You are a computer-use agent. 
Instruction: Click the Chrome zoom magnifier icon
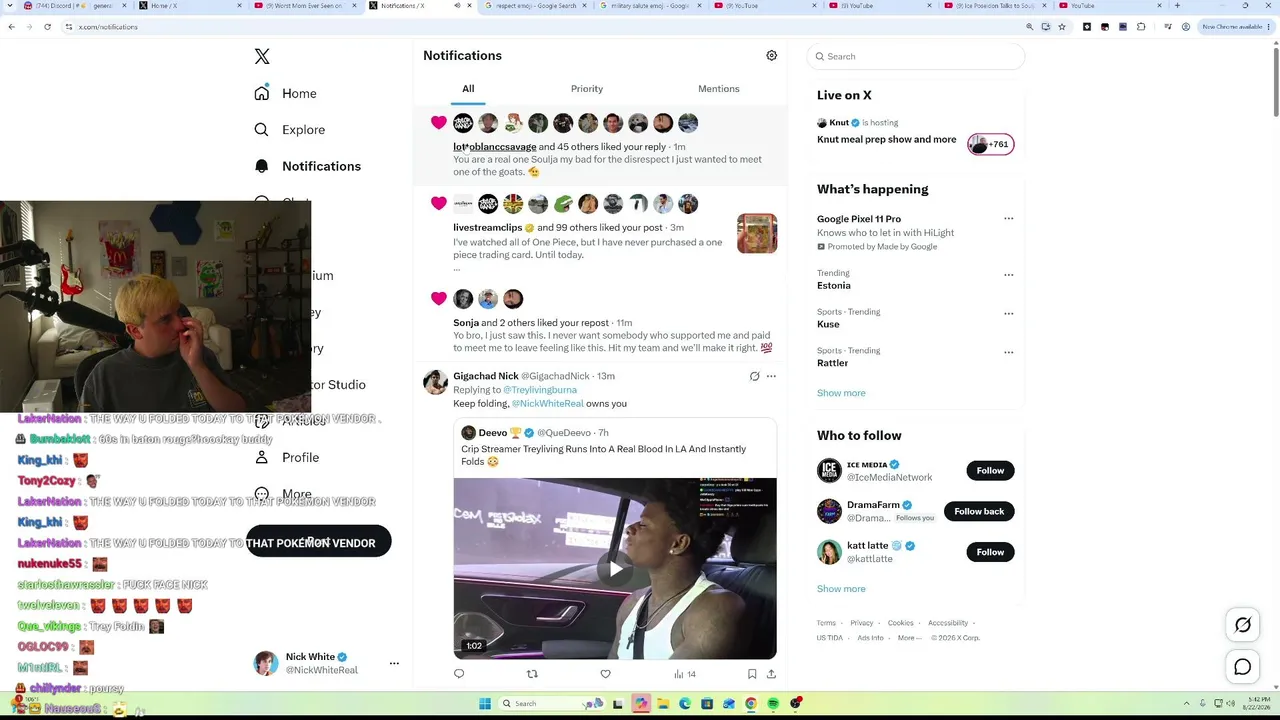coord(1030,27)
